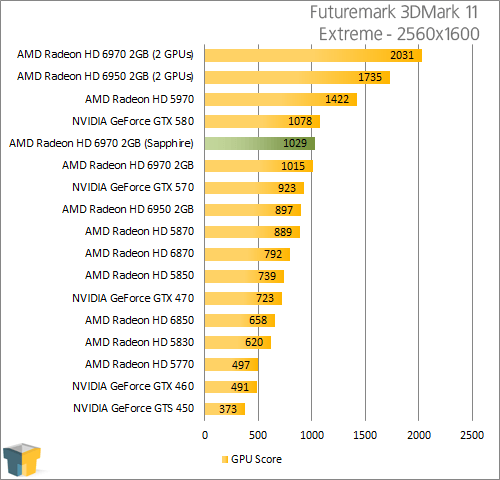Click the GPU Score legend color swatch
This screenshot has width=500, height=480.
(225, 459)
